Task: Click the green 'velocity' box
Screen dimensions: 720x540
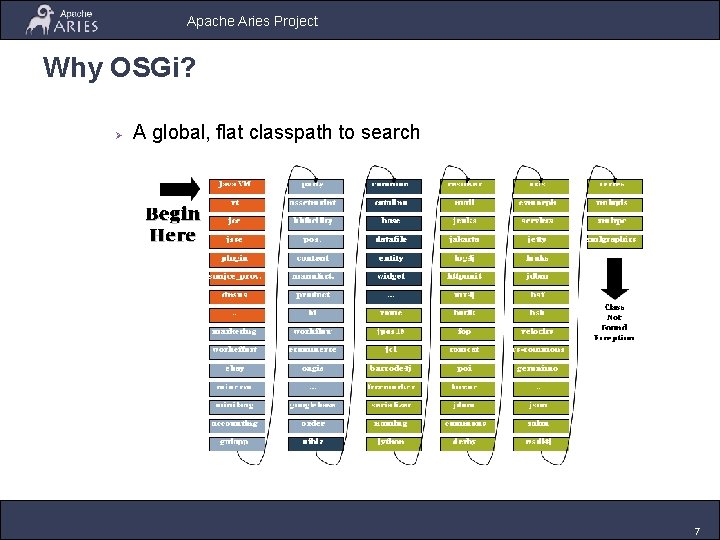Action: tap(541, 333)
